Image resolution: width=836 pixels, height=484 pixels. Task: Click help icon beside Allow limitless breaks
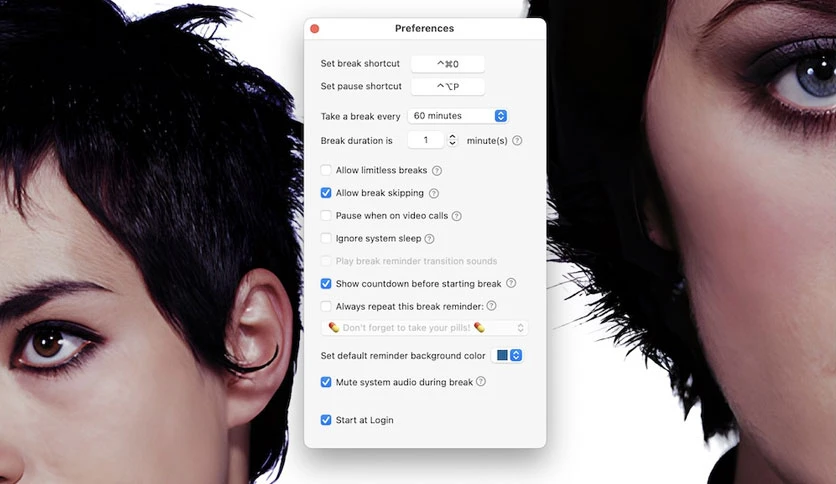point(437,171)
